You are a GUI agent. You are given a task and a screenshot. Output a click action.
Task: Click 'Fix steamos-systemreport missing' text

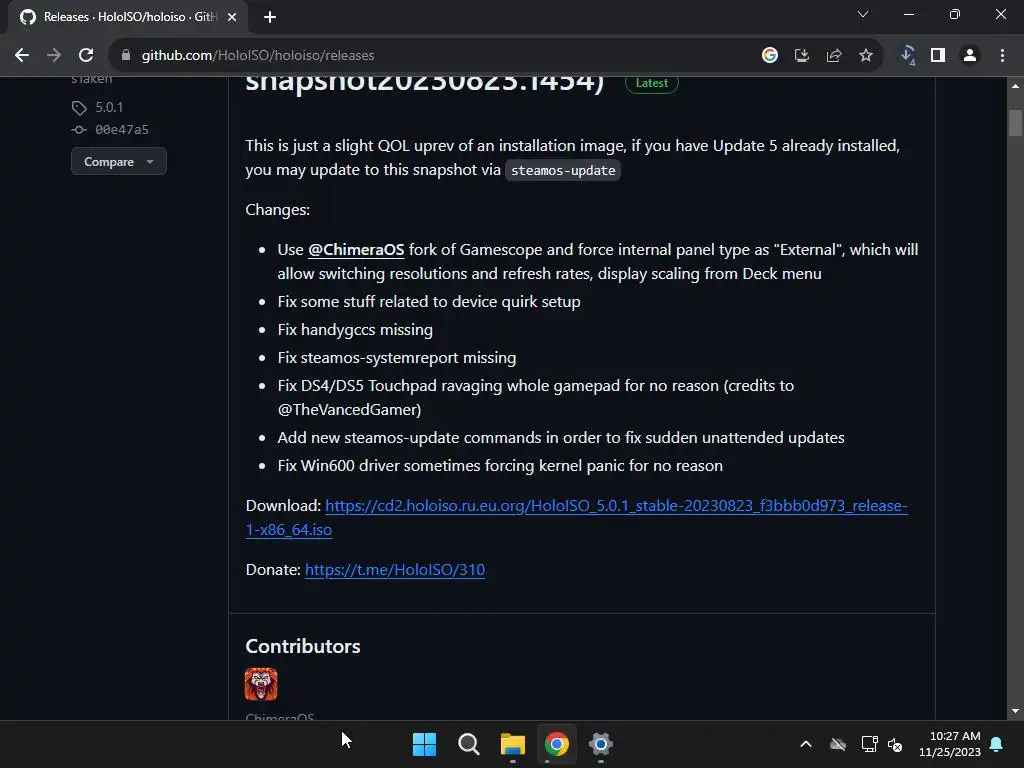tap(397, 358)
